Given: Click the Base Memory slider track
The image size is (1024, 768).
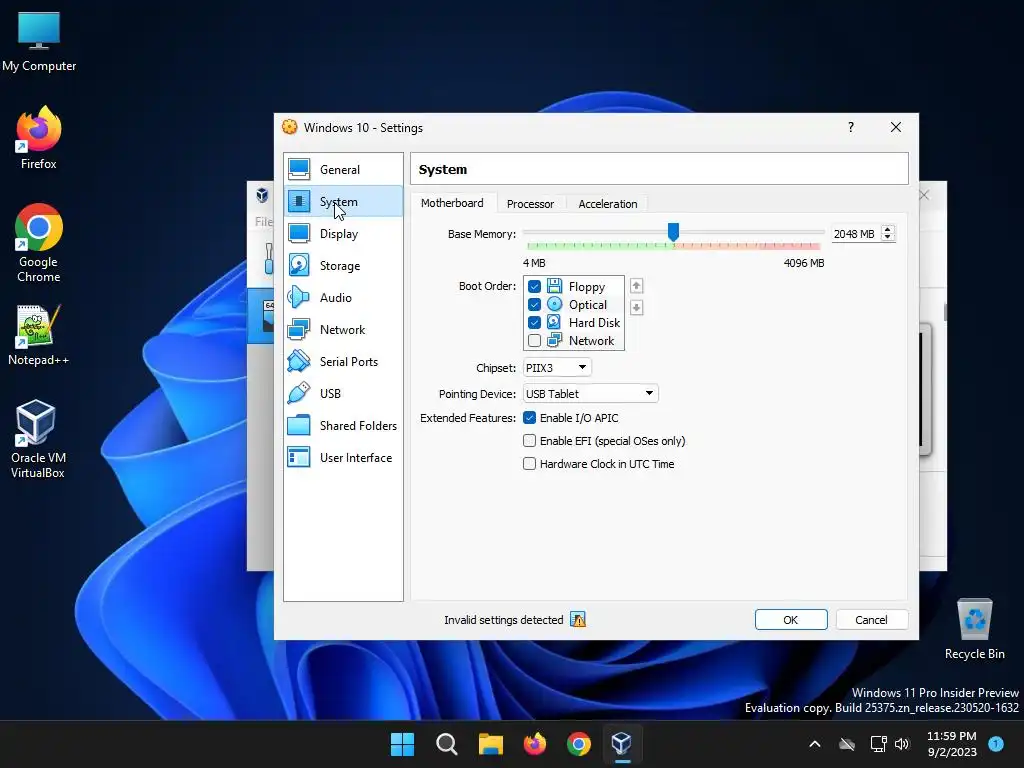Looking at the screenshot, I should pyautogui.click(x=673, y=232).
